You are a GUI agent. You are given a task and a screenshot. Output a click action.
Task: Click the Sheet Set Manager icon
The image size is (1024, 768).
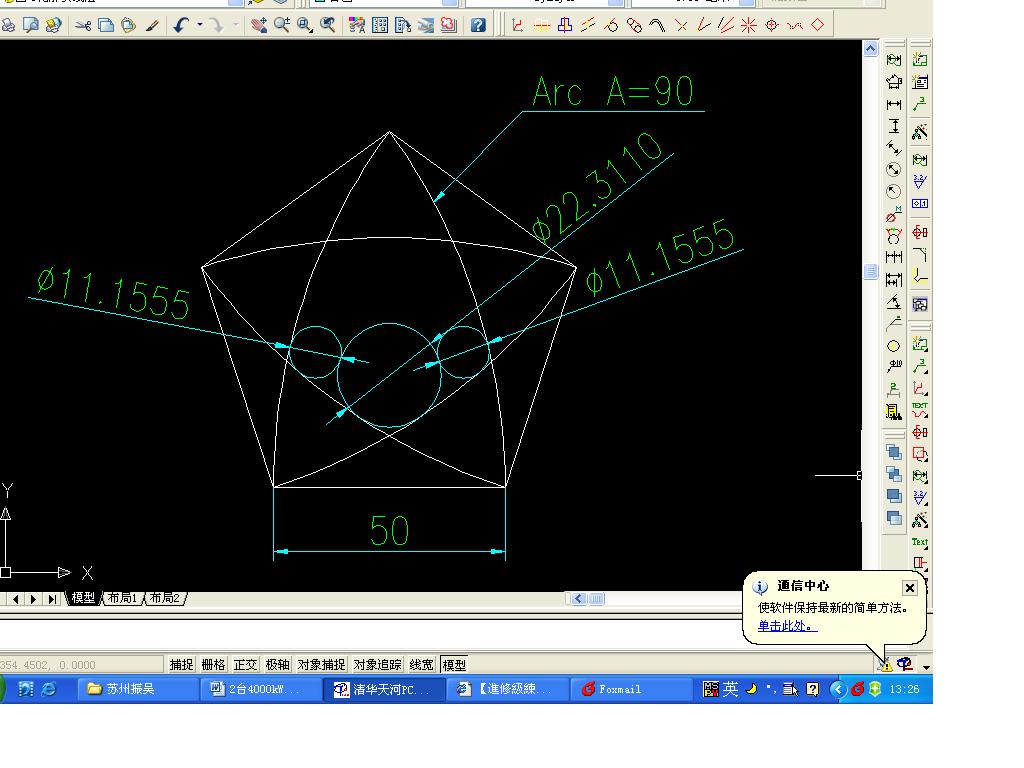(x=426, y=25)
